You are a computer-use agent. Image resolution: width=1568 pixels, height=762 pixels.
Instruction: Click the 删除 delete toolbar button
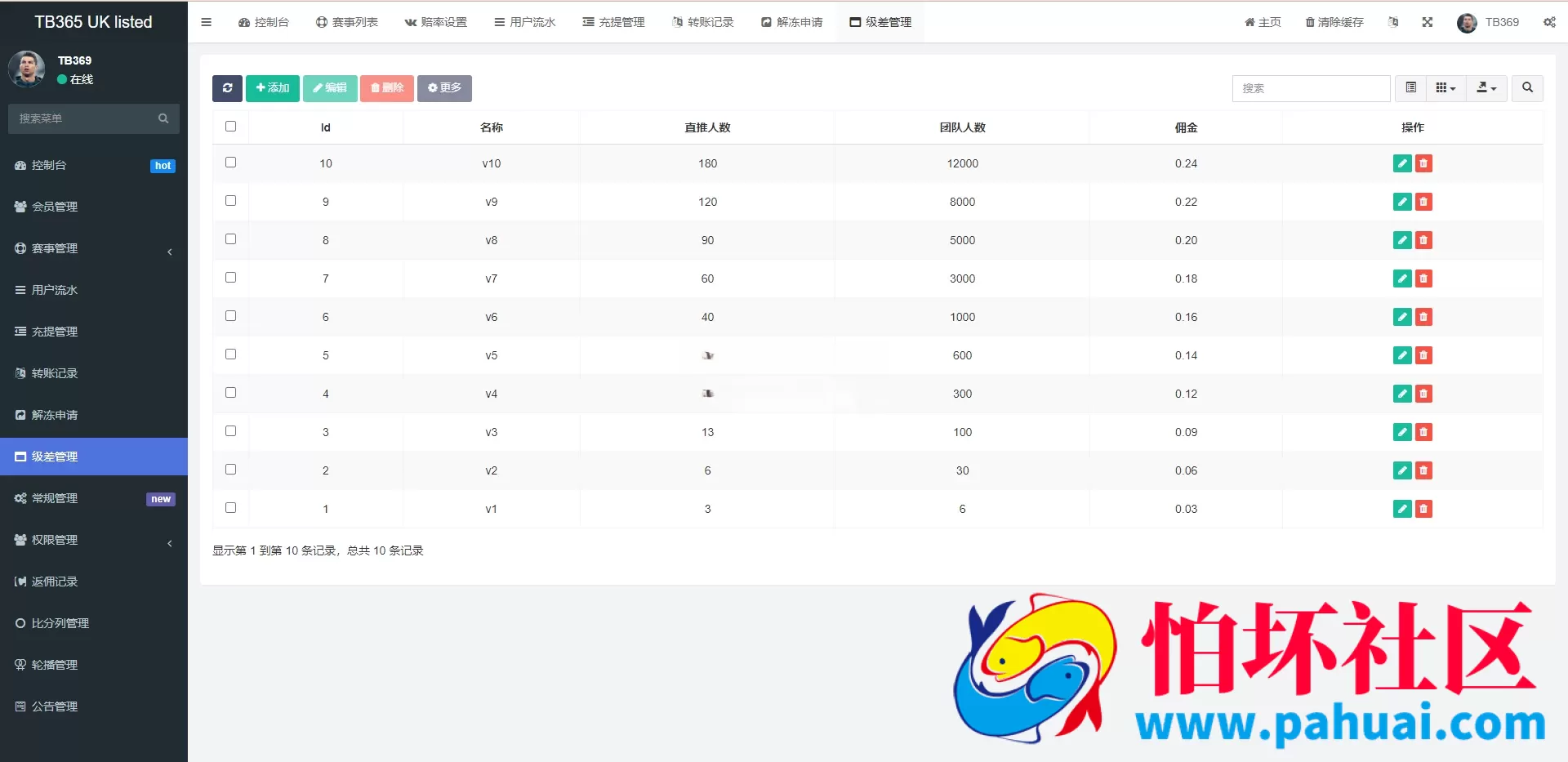click(387, 88)
